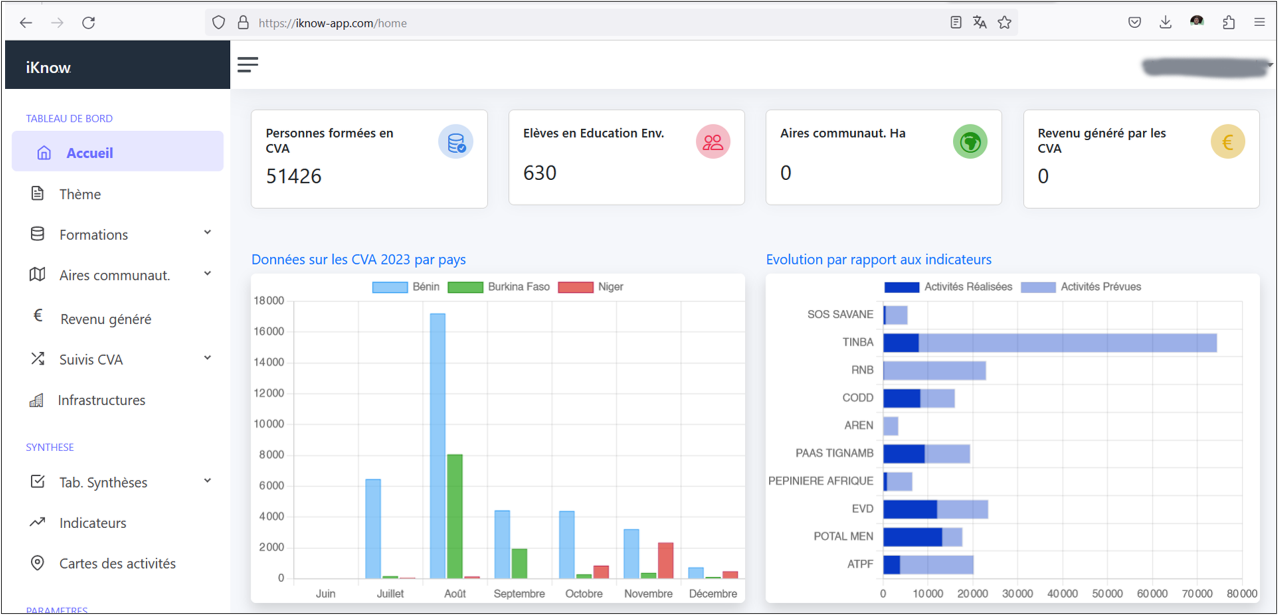Toggle the red Niger legend swatch
Screen dimensions: 1278x615
pyautogui.click(x=575, y=287)
